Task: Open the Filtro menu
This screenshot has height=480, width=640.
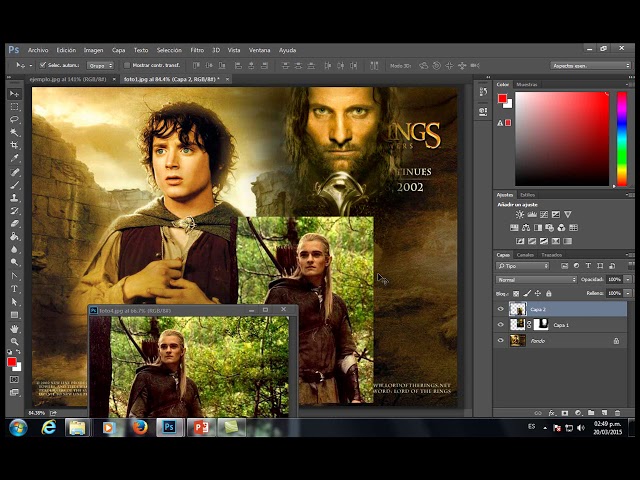Action: point(197,50)
